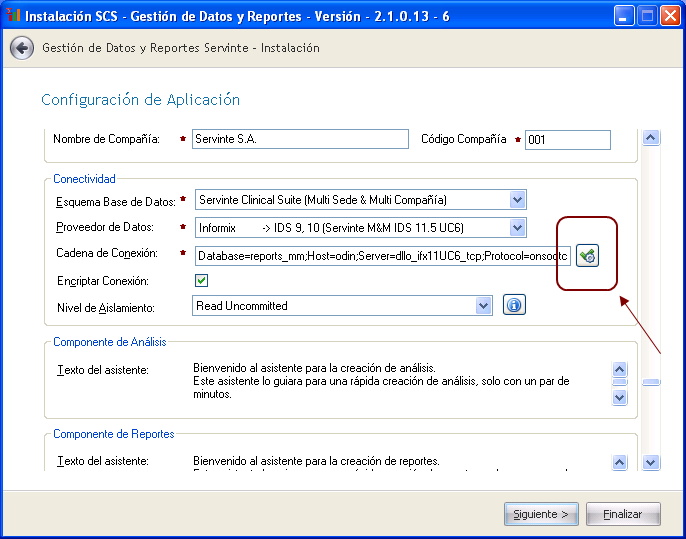Open the Nivel de Aislamiento dropdown
Screen dimensions: 686x539
tap(483, 305)
